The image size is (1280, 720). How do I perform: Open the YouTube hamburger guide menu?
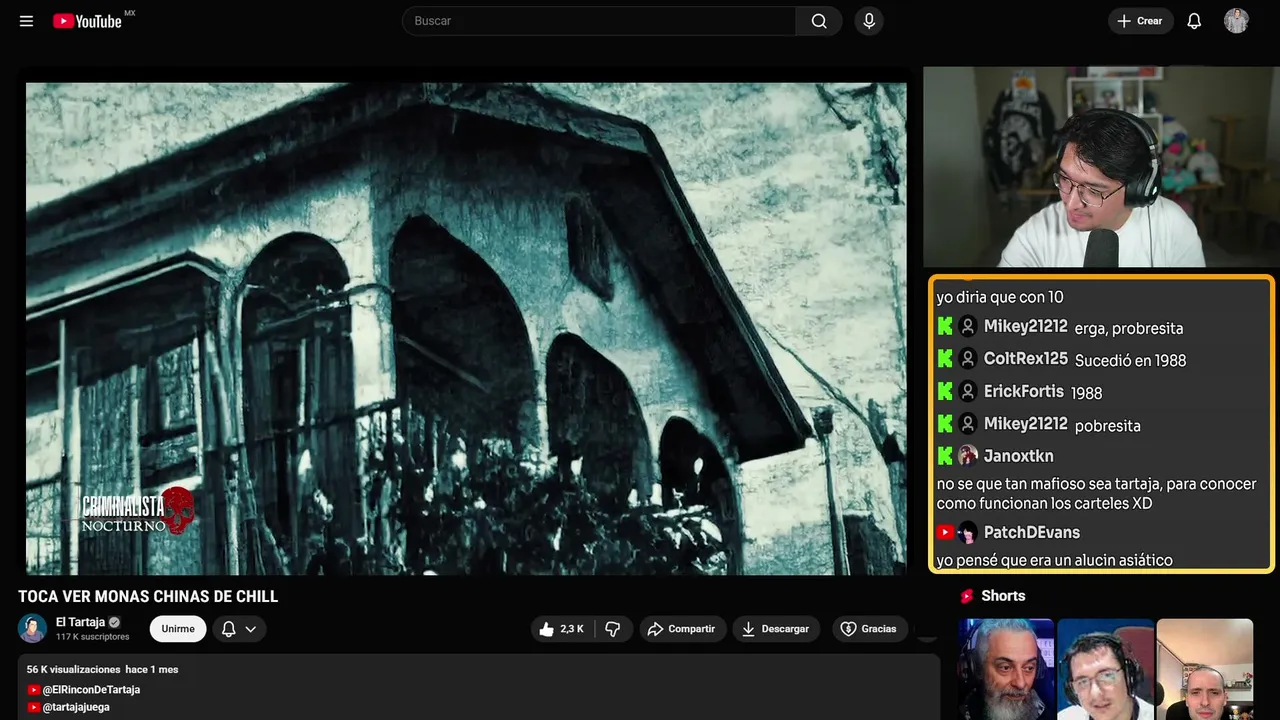[27, 21]
